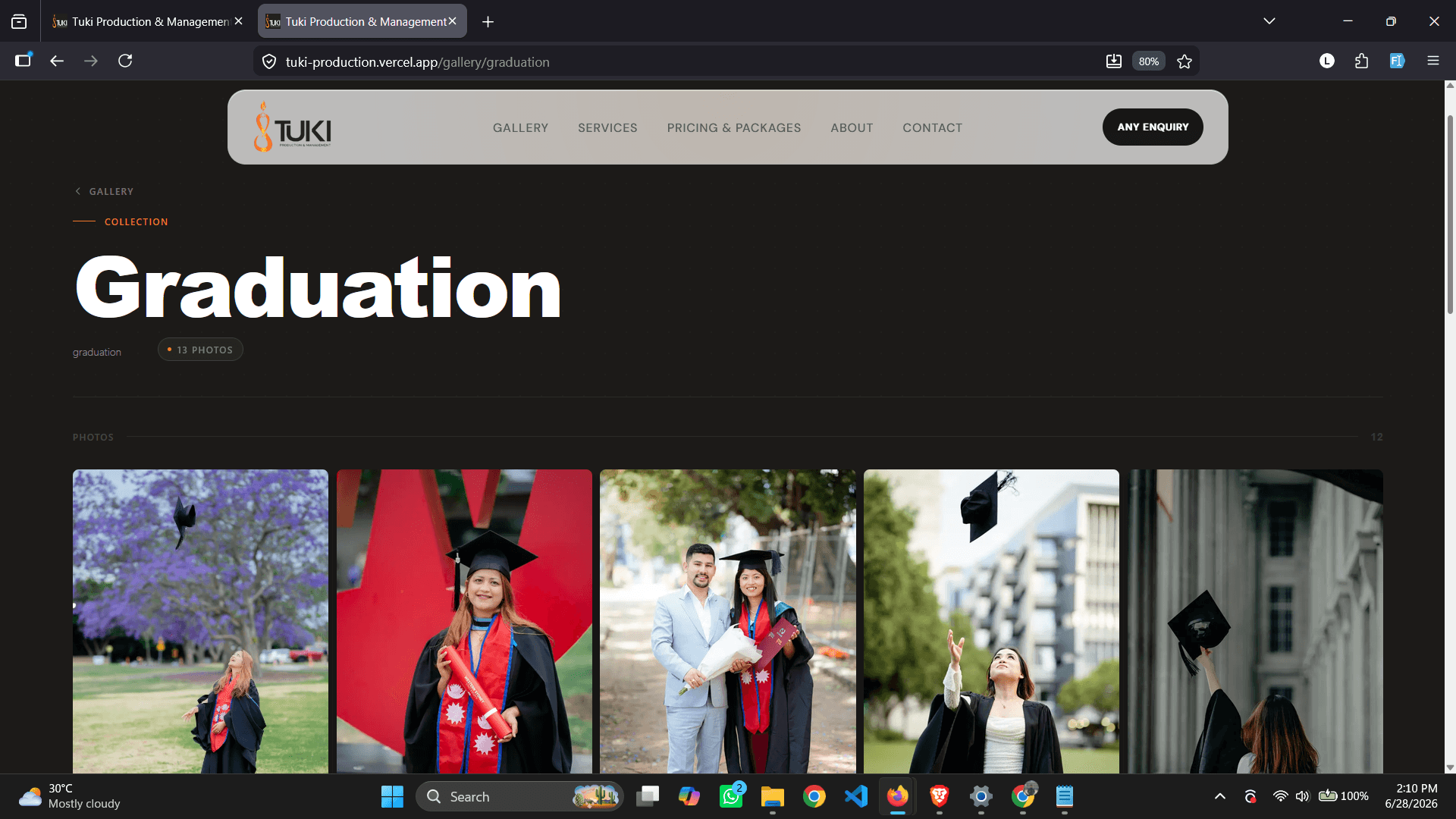Open the Extensions puzzle icon
This screenshot has height=819, width=1456.
1362,61
